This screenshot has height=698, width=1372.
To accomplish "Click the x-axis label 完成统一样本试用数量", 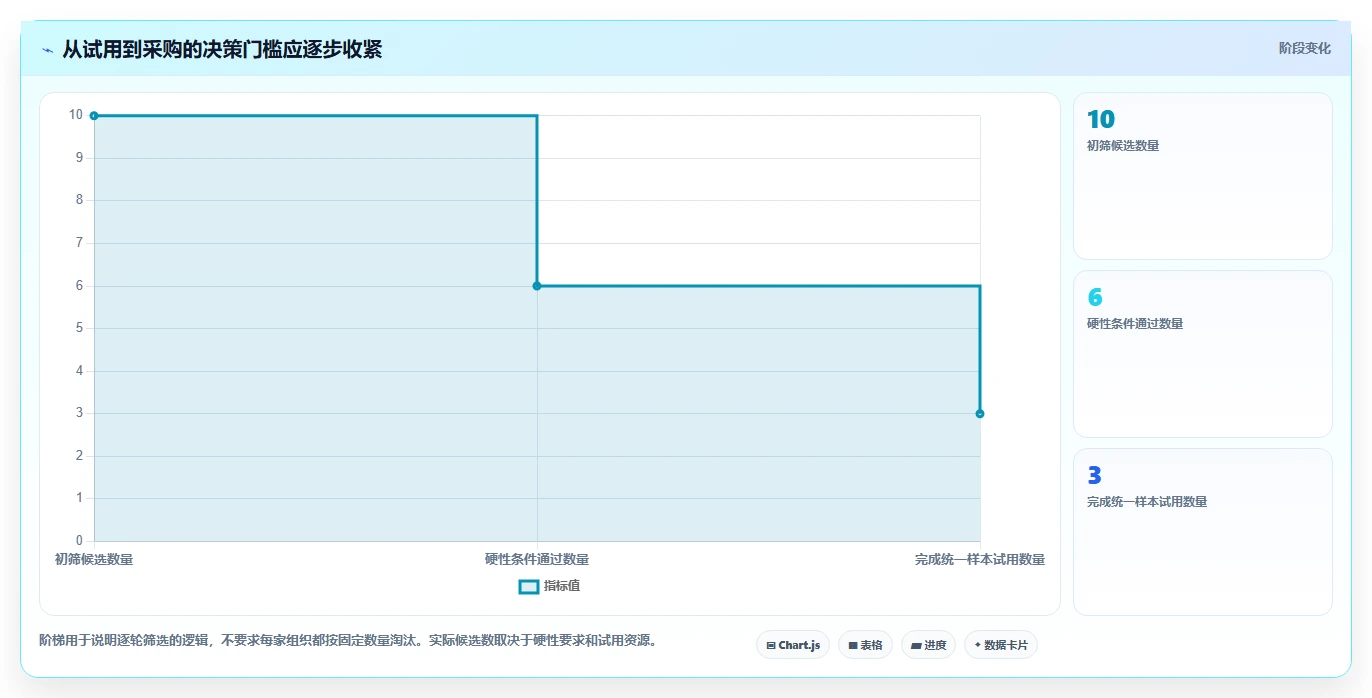I will (x=980, y=559).
